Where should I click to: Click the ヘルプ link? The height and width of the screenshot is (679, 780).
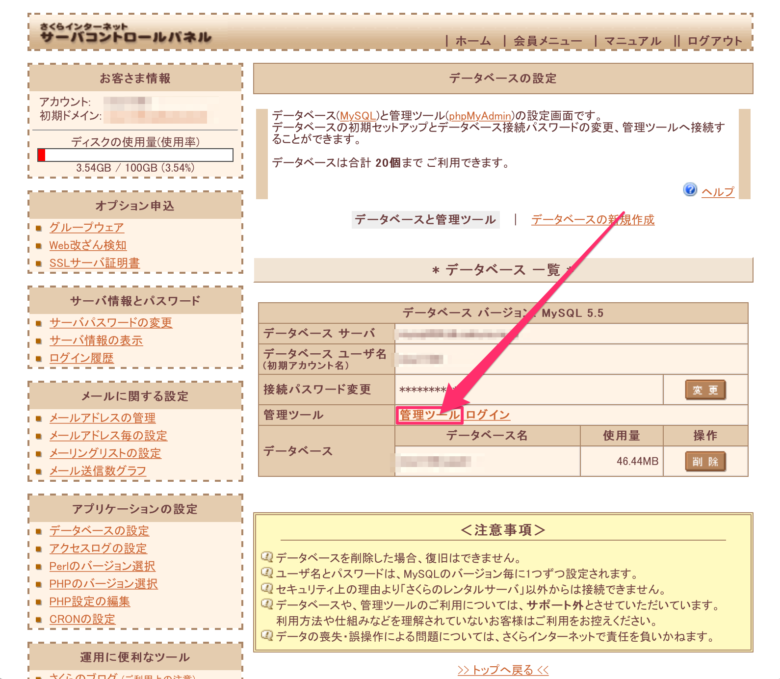[717, 192]
